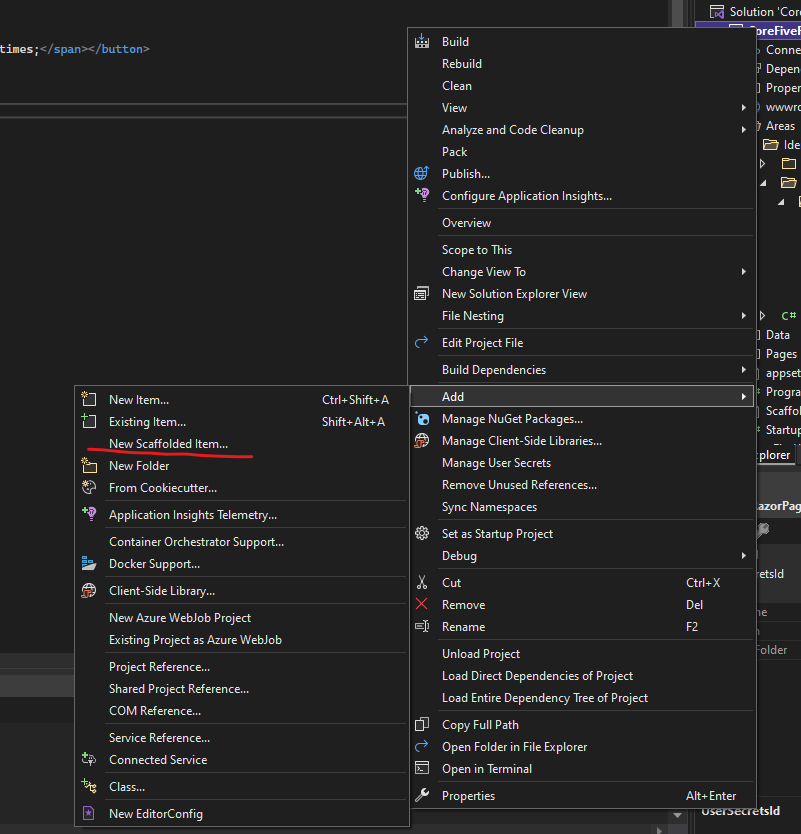Click the Properties wrench icon

422,795
